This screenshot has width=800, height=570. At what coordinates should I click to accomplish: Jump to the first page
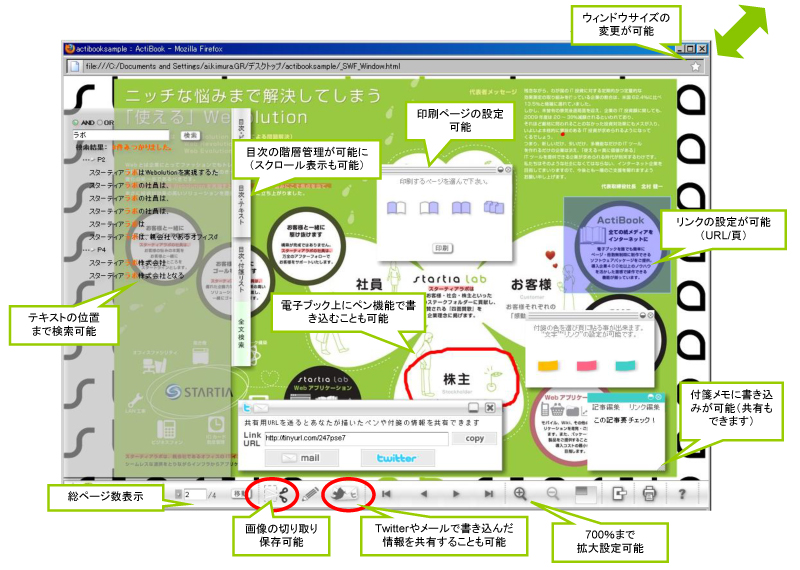[386, 493]
